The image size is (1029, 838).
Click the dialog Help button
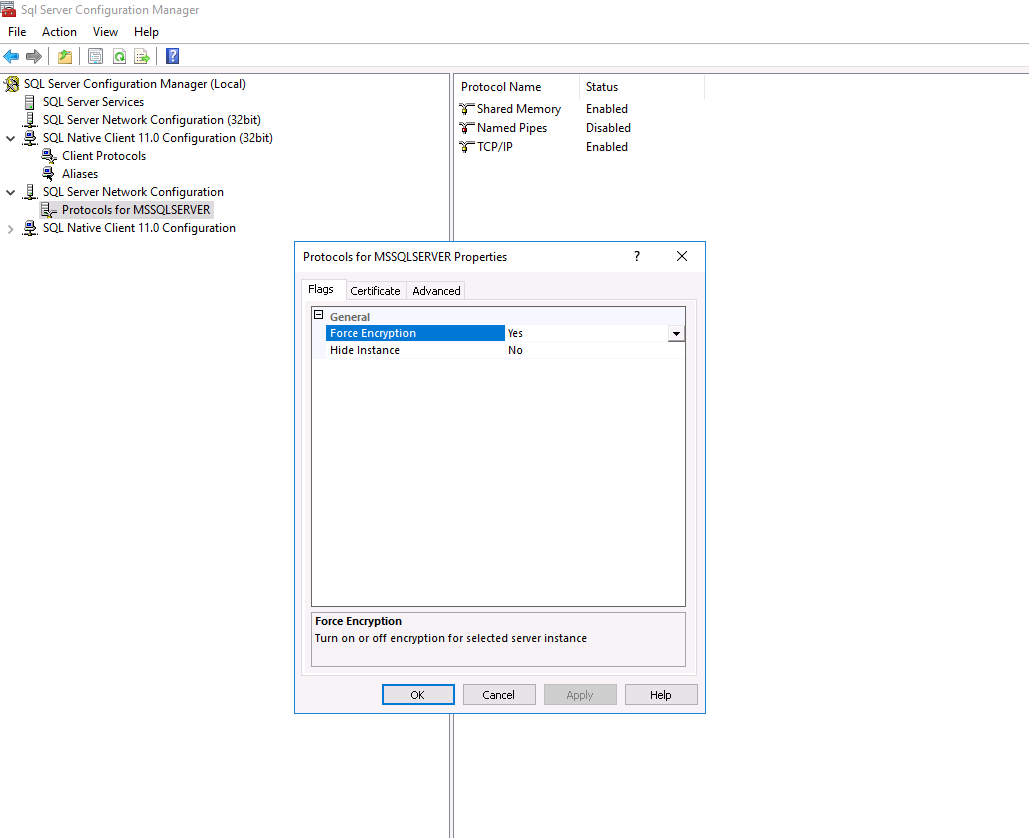(x=661, y=695)
